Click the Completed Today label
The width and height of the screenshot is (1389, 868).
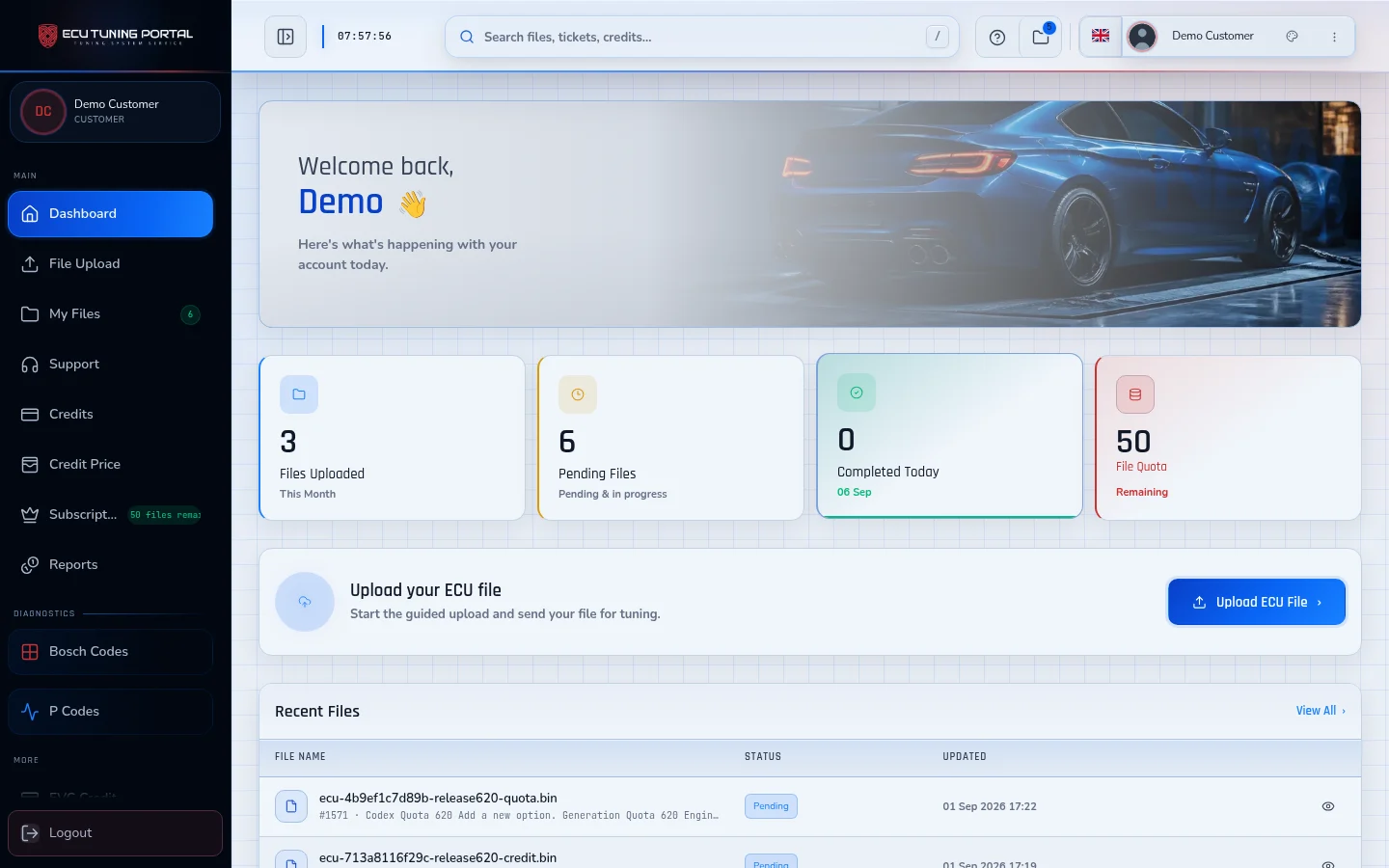[x=888, y=472]
